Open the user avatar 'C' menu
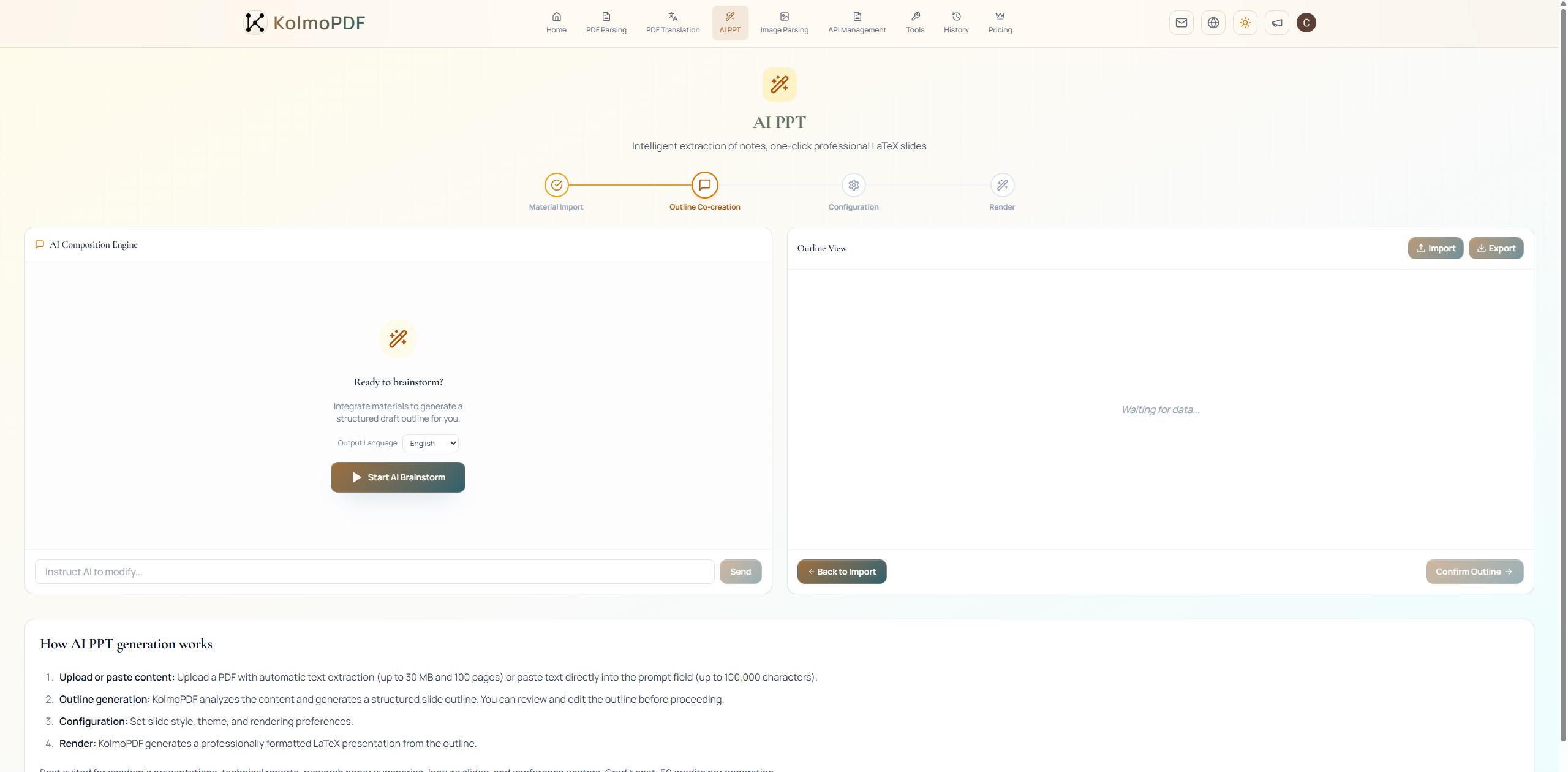1568x772 pixels. click(1306, 23)
